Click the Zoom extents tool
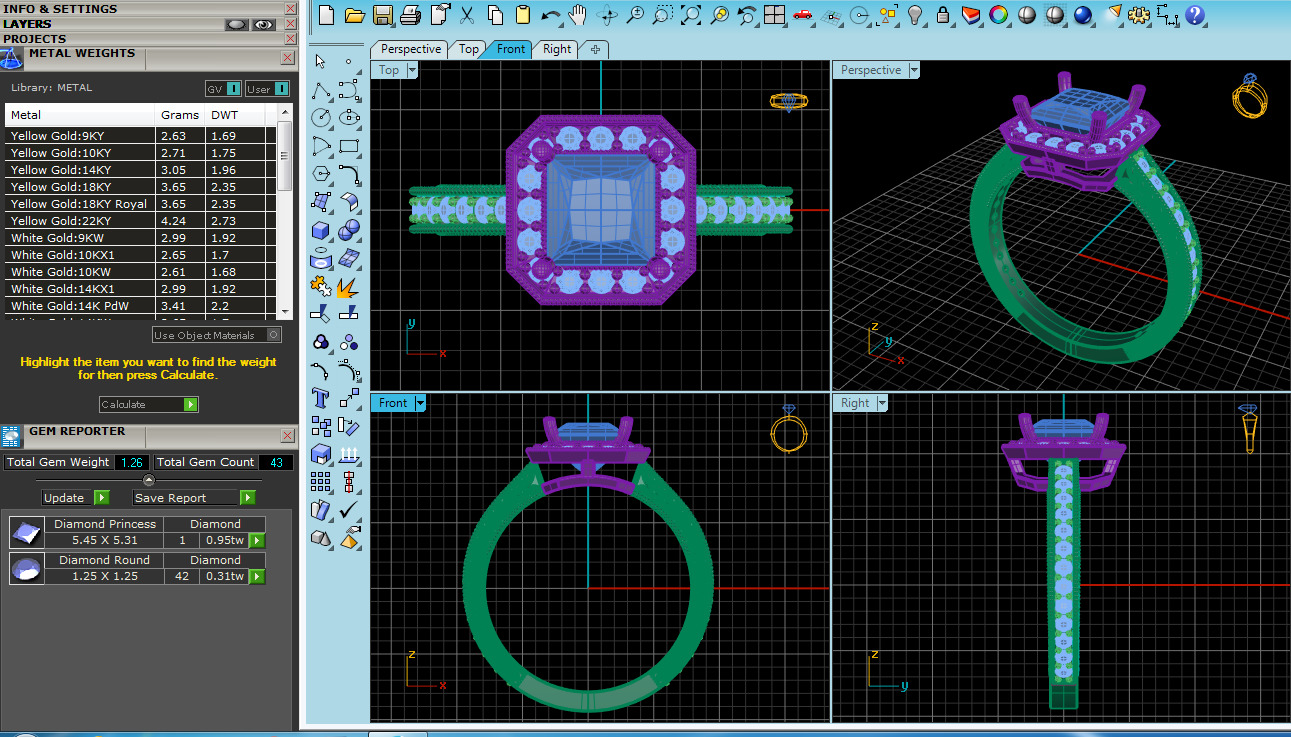 point(690,15)
